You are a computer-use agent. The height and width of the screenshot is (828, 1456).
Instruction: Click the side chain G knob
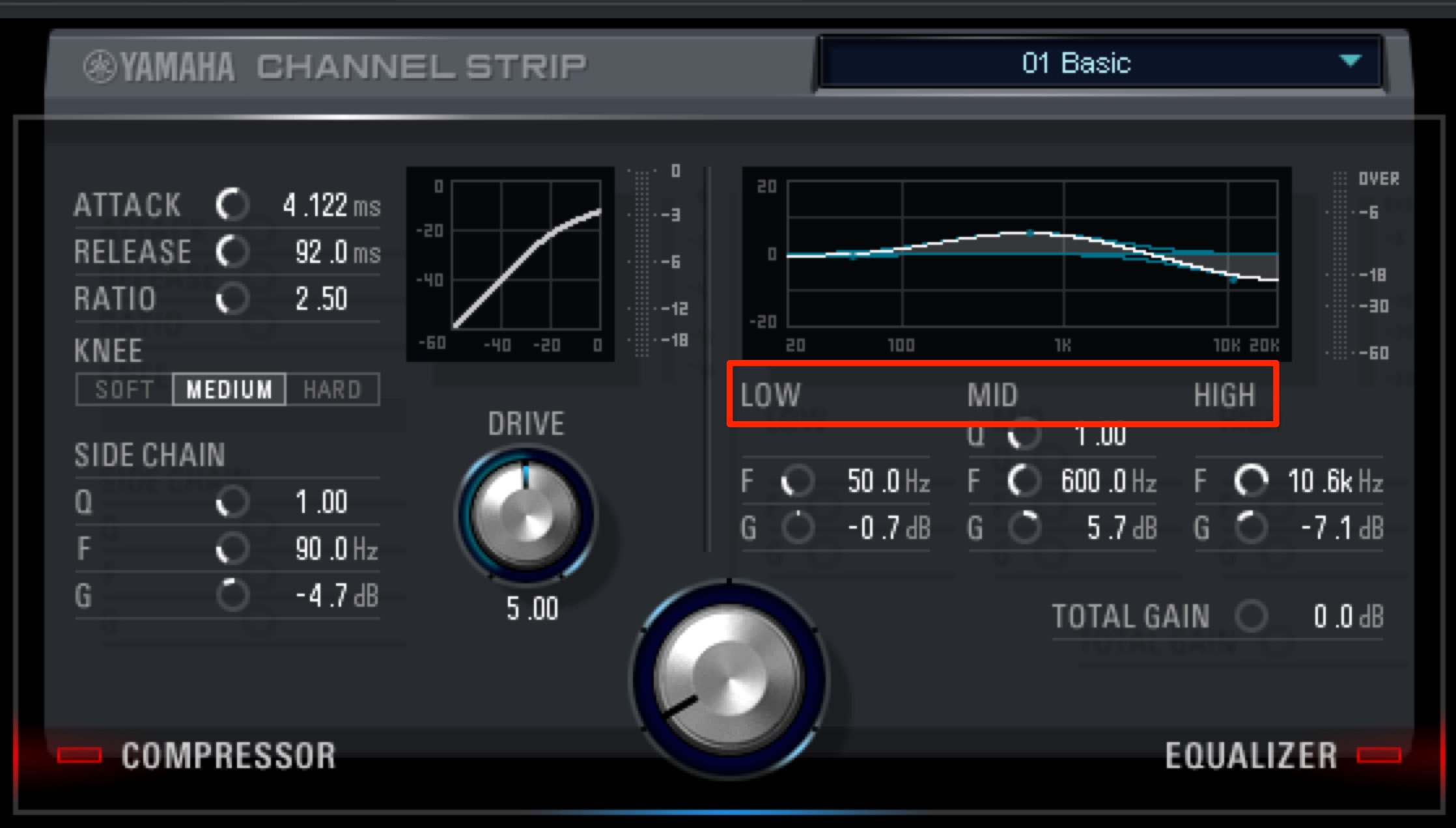pos(232,594)
